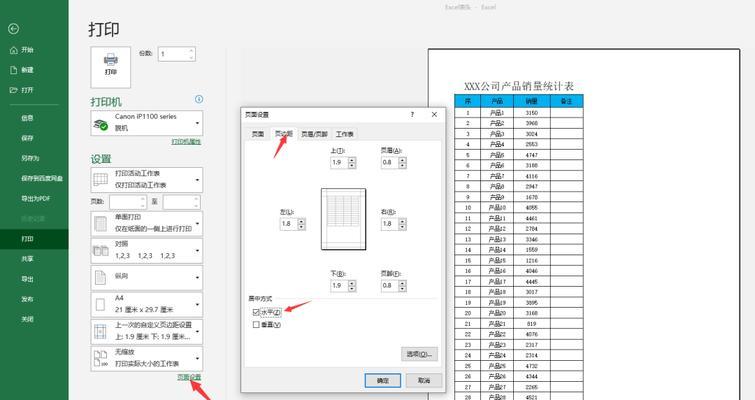This screenshot has width=755, height=400.
Task: Toggle the Horizontal (水平) centering checkbox
Action: (x=256, y=312)
